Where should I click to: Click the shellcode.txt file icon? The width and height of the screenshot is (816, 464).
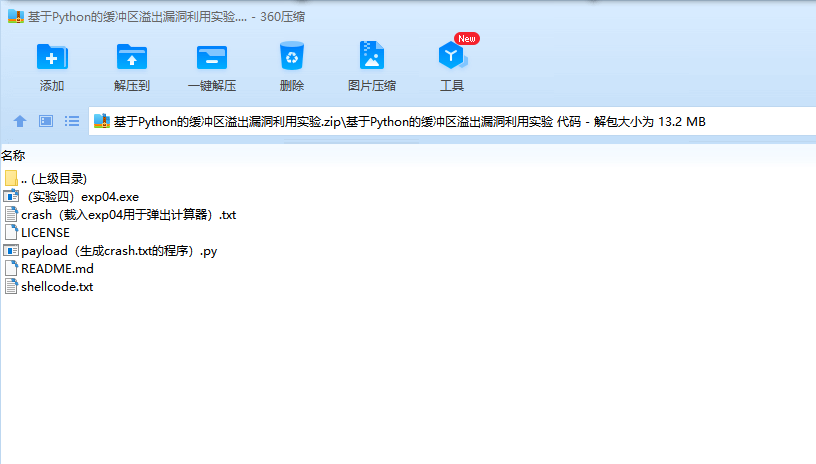click(x=11, y=286)
